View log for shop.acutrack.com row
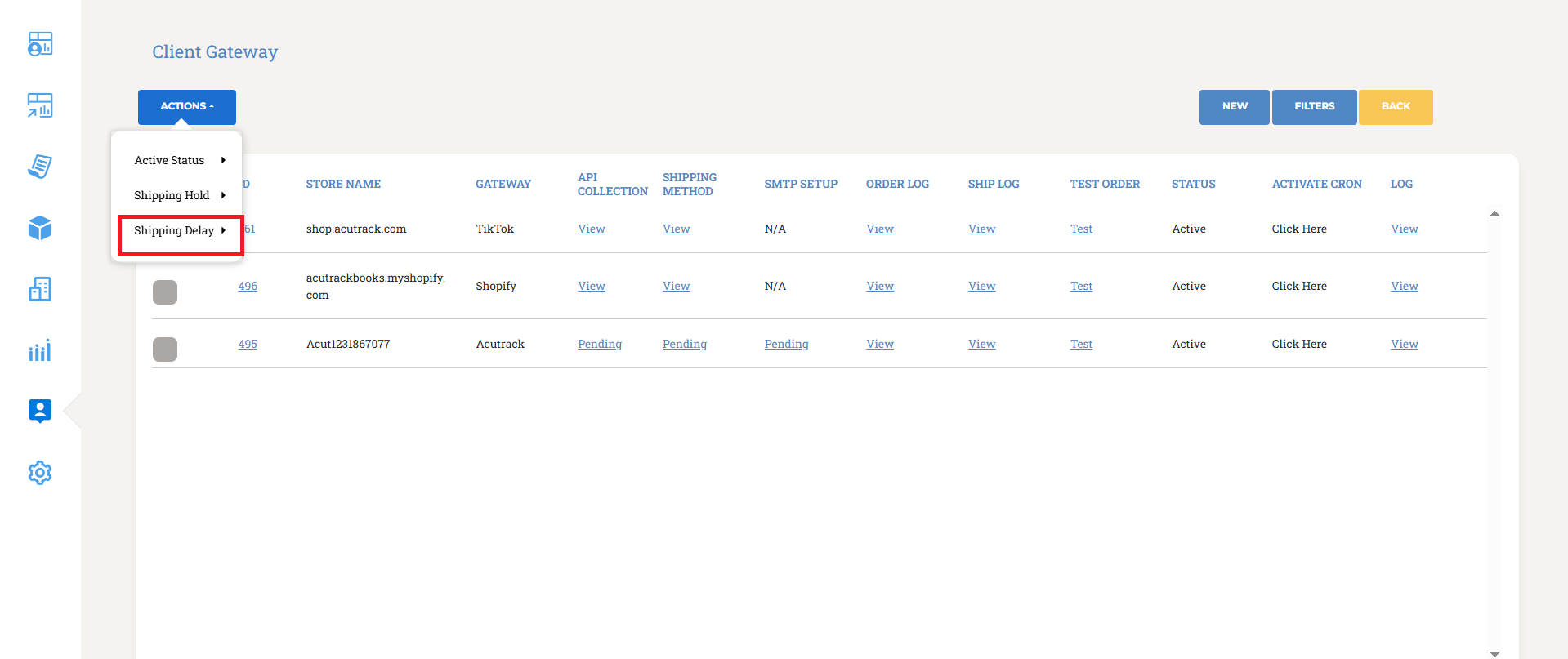1568x659 pixels. pyautogui.click(x=1405, y=229)
